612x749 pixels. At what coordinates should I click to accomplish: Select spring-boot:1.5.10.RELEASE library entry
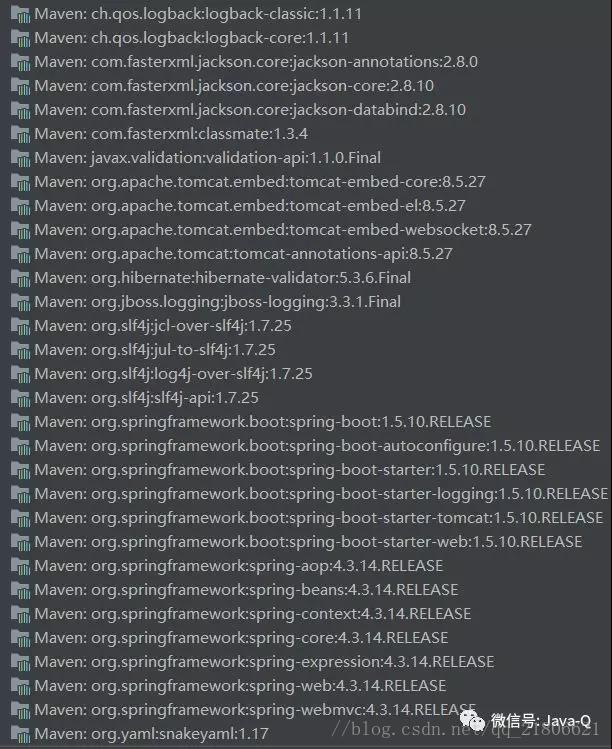point(251,422)
